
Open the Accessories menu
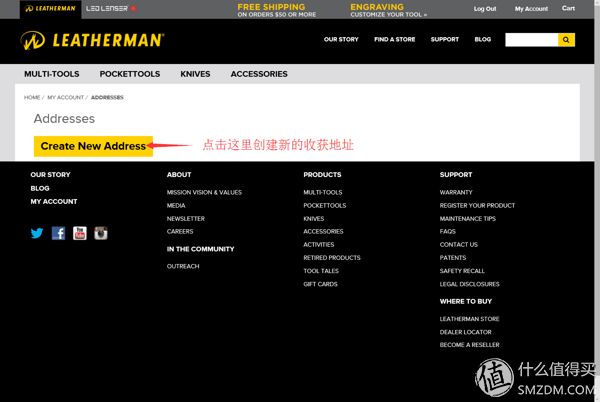click(x=259, y=74)
